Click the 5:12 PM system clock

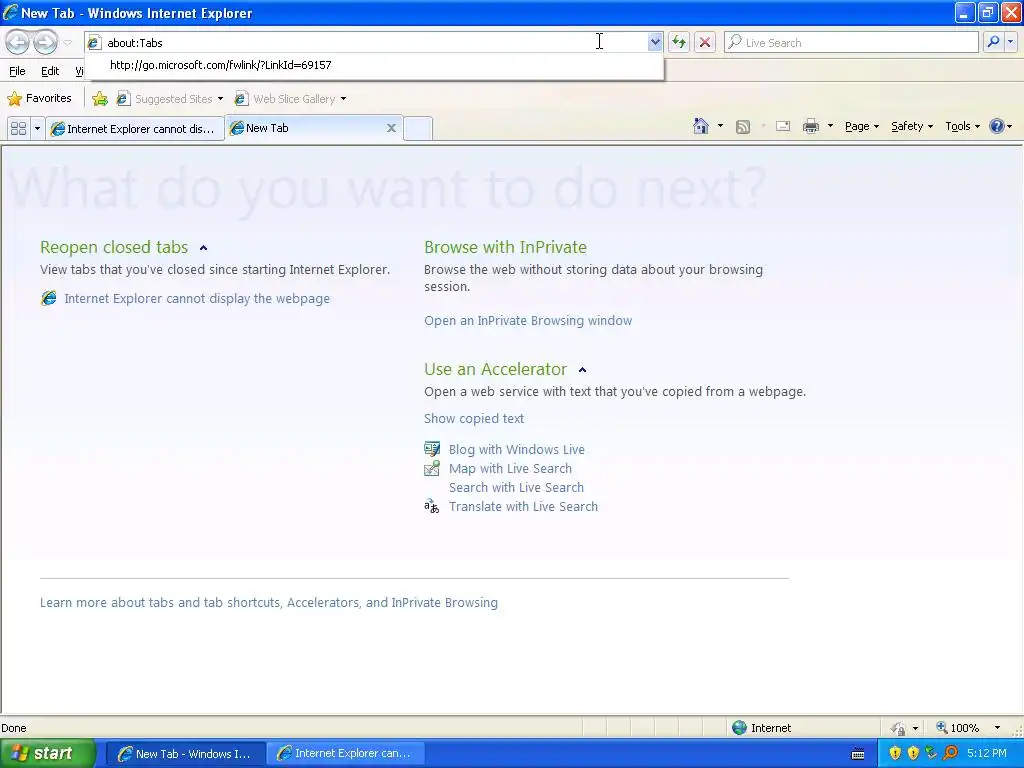(987, 754)
